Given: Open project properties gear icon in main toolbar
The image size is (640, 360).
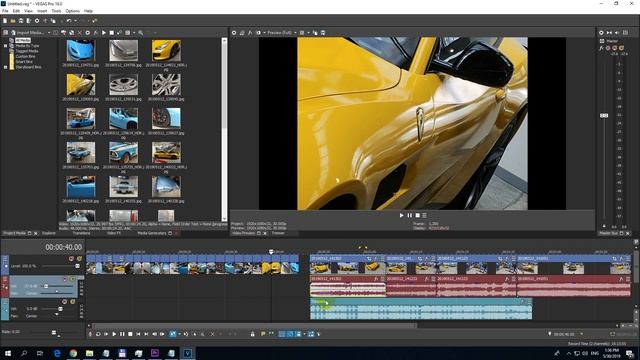Looking at the screenshot, I should [x=37, y=21].
